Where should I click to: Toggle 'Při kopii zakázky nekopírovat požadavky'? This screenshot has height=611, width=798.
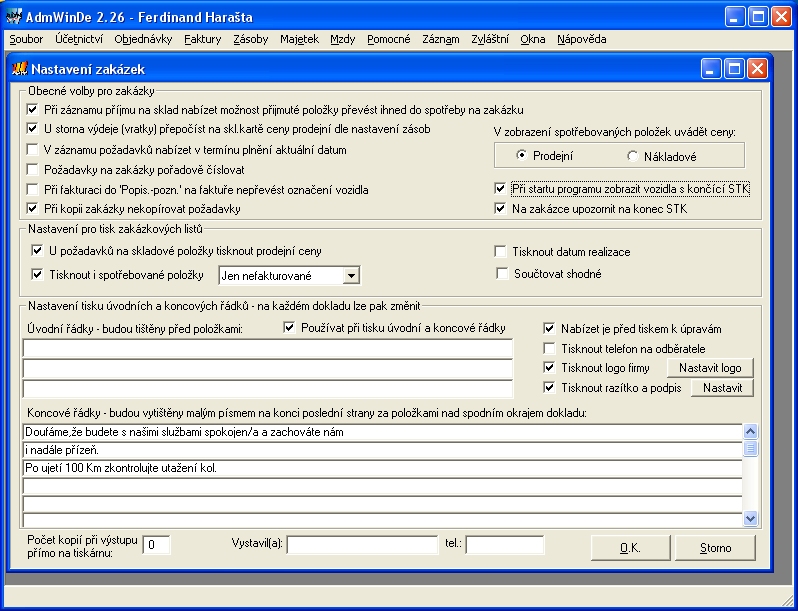click(x=33, y=209)
